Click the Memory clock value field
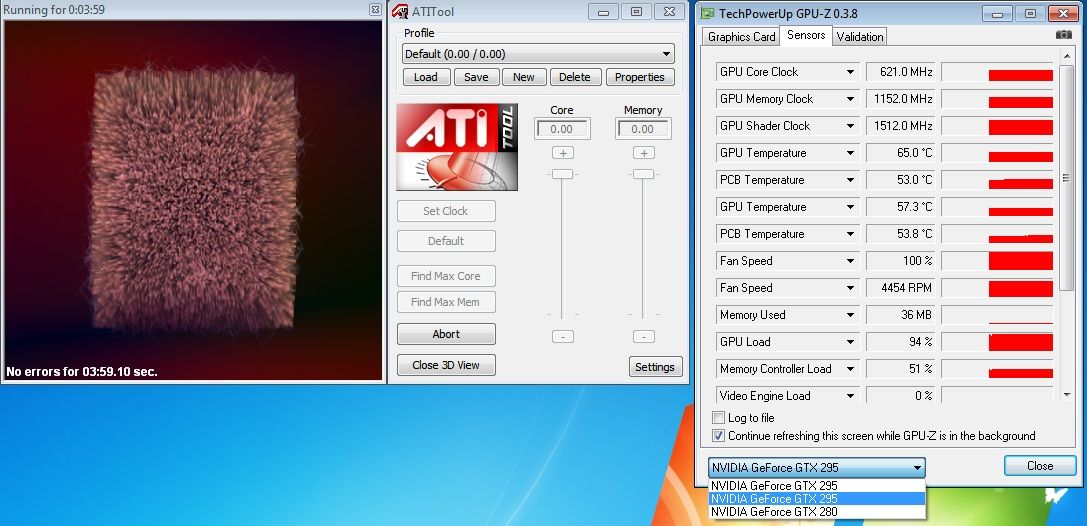Image resolution: width=1087 pixels, height=526 pixels. pos(643,129)
